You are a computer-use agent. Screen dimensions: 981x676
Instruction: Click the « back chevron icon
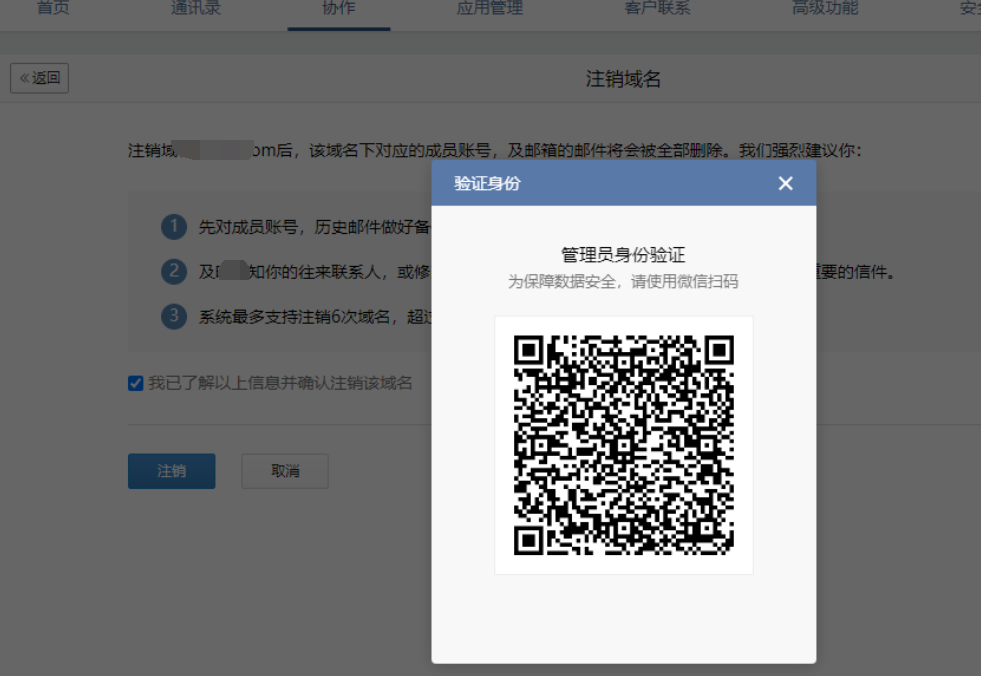(26, 78)
